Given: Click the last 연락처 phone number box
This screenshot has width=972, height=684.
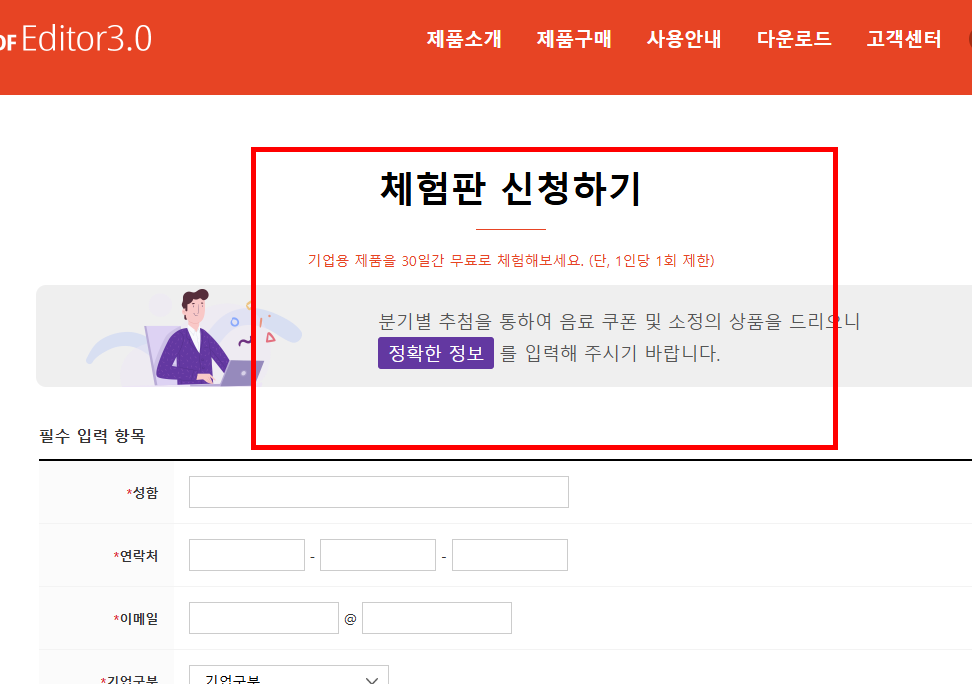Looking at the screenshot, I should [x=509, y=554].
